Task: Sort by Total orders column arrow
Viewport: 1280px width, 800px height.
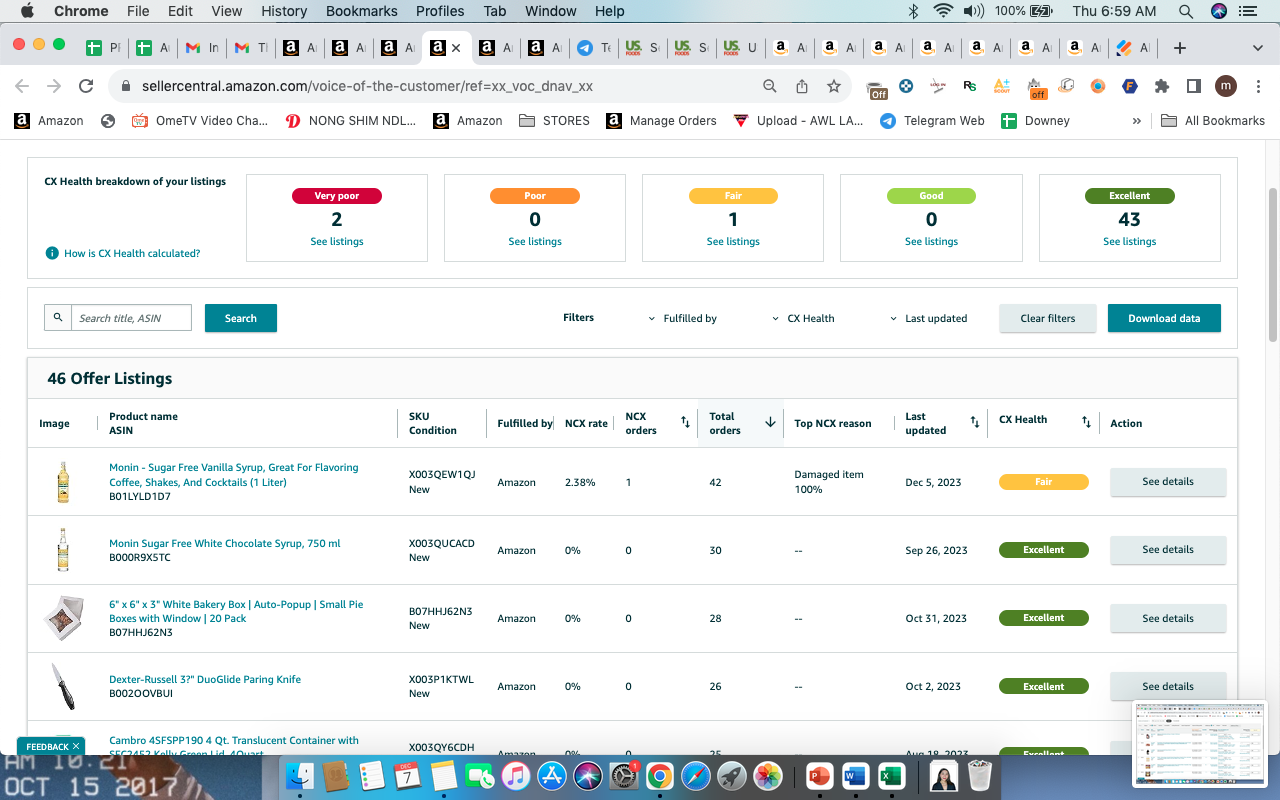Action: coord(770,422)
